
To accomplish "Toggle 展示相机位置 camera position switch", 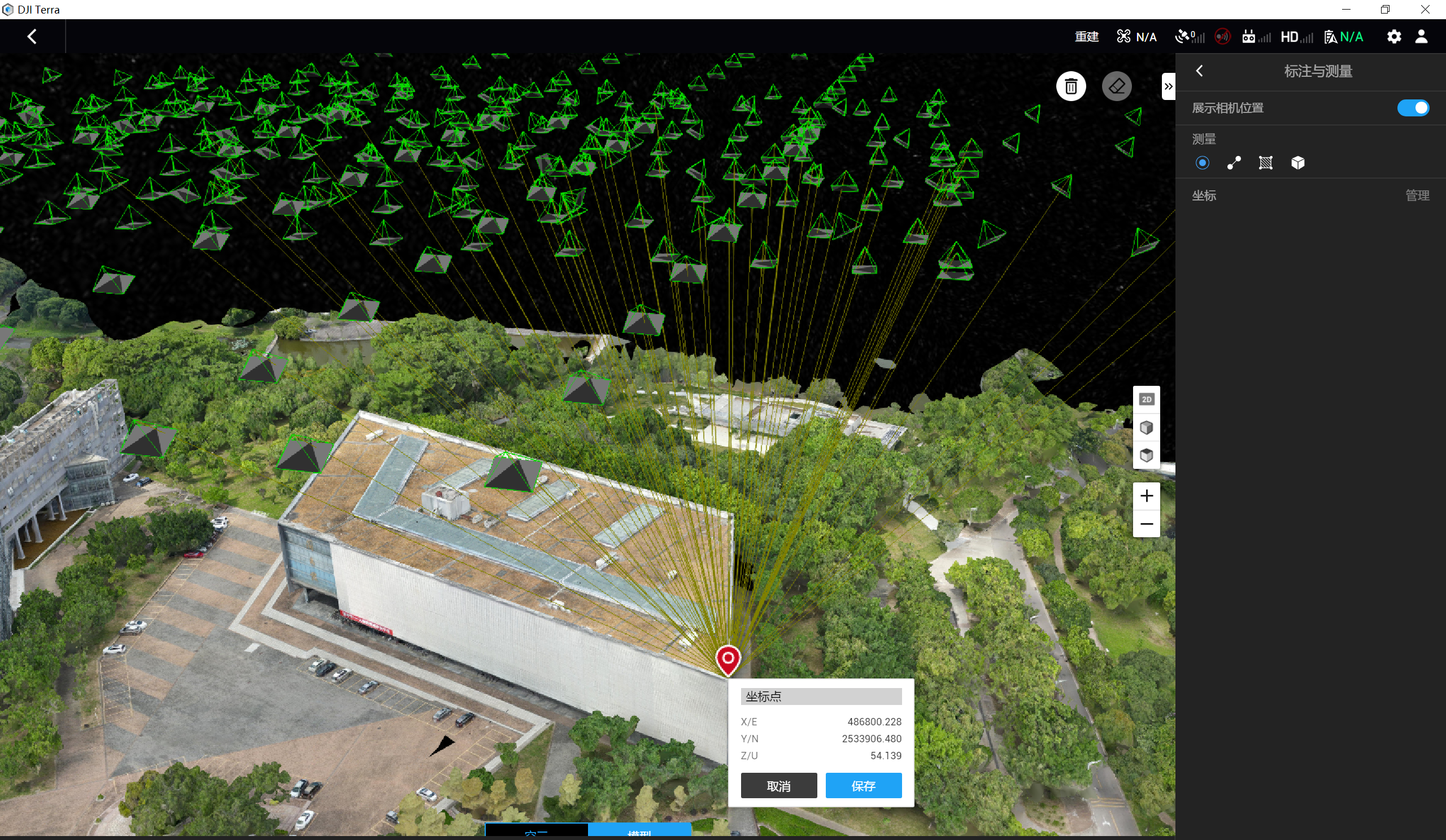I will 1412,108.
